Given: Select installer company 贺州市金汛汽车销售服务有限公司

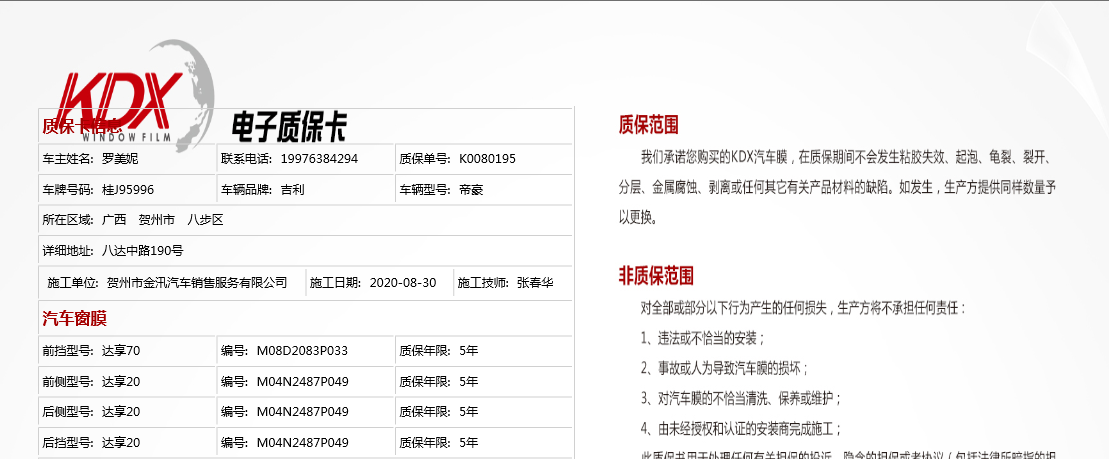Looking at the screenshot, I should coord(196,282).
